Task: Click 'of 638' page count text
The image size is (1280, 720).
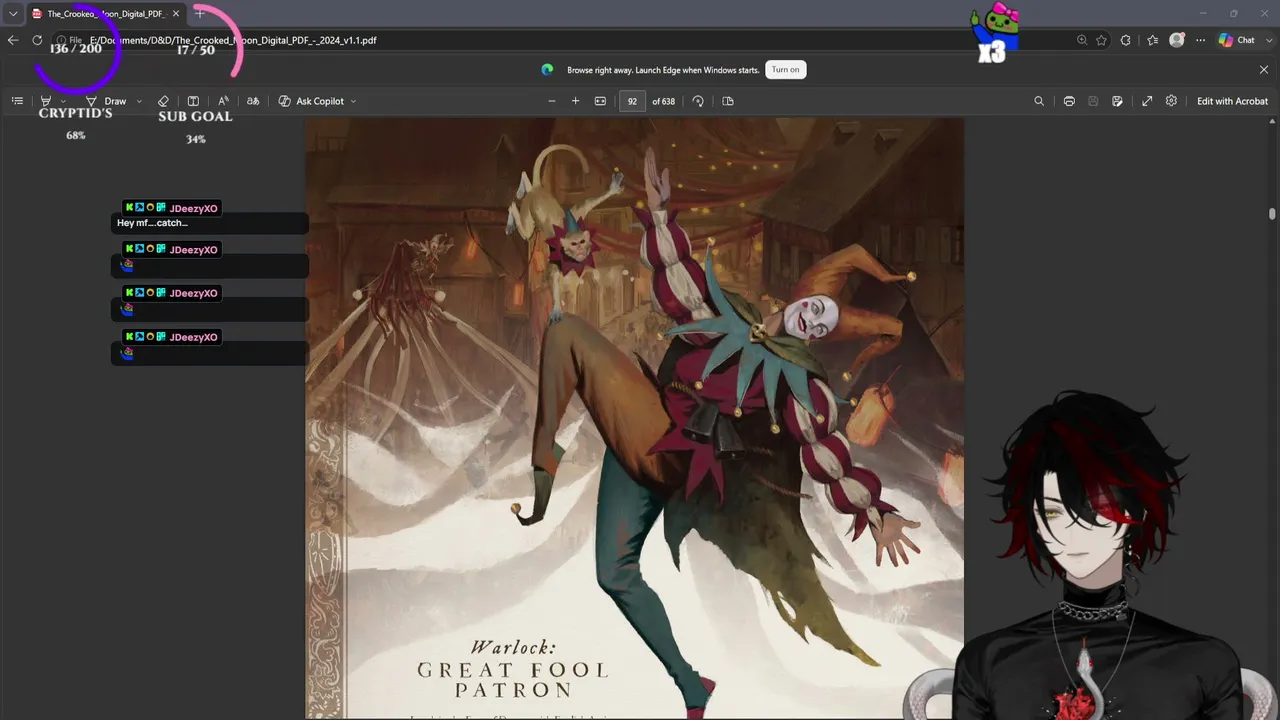Action: (663, 101)
